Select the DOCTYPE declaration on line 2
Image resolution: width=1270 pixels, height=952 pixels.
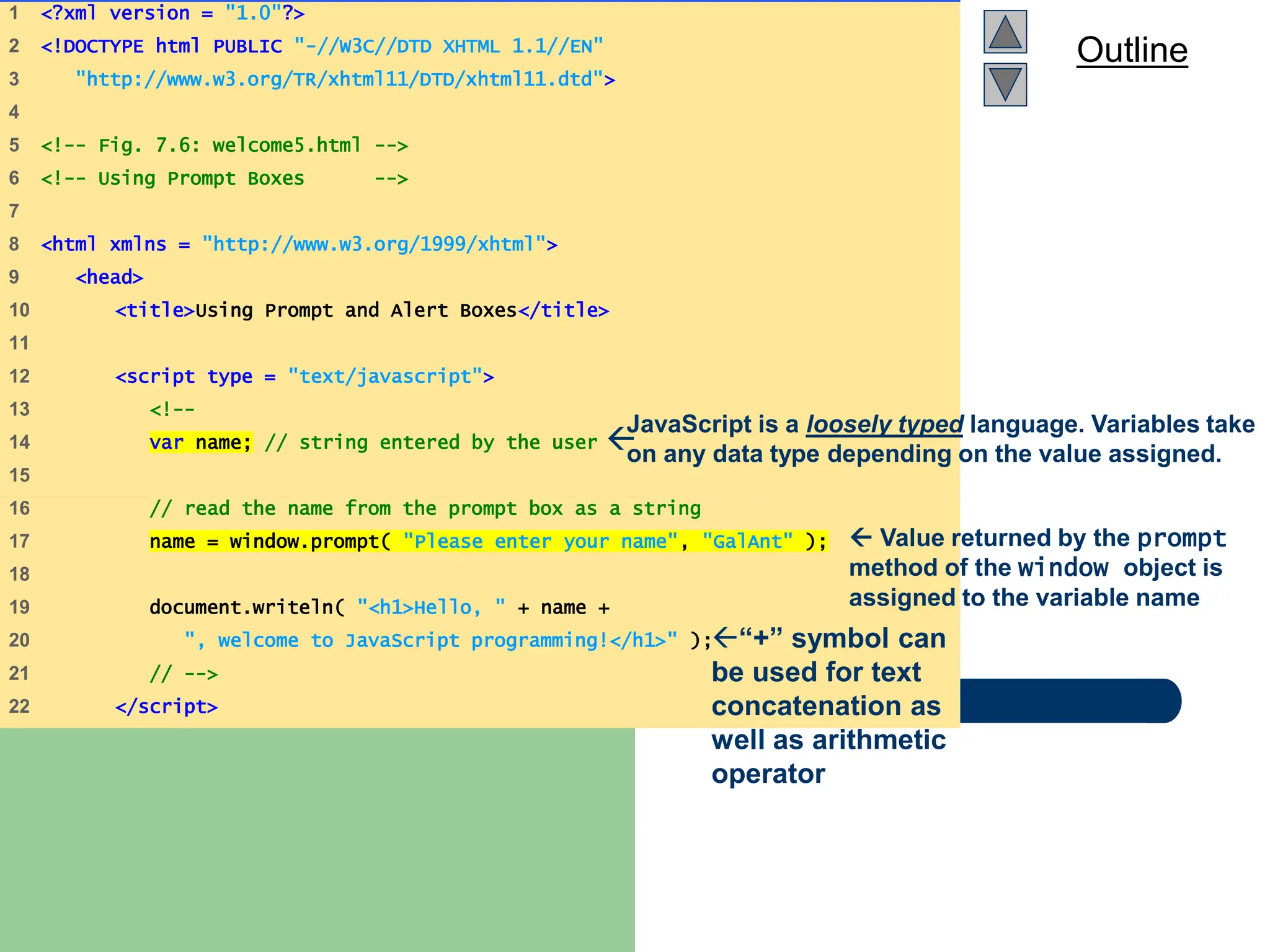tap(322, 46)
